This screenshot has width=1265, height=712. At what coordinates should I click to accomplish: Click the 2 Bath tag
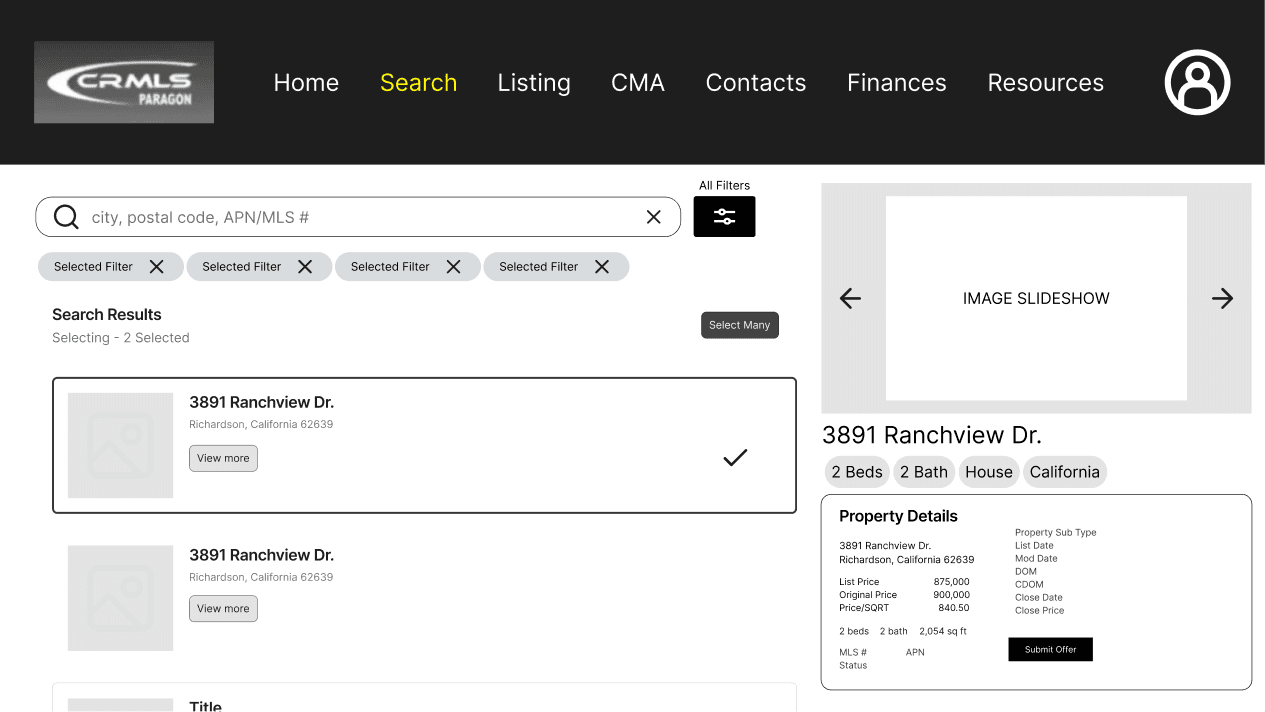point(923,472)
